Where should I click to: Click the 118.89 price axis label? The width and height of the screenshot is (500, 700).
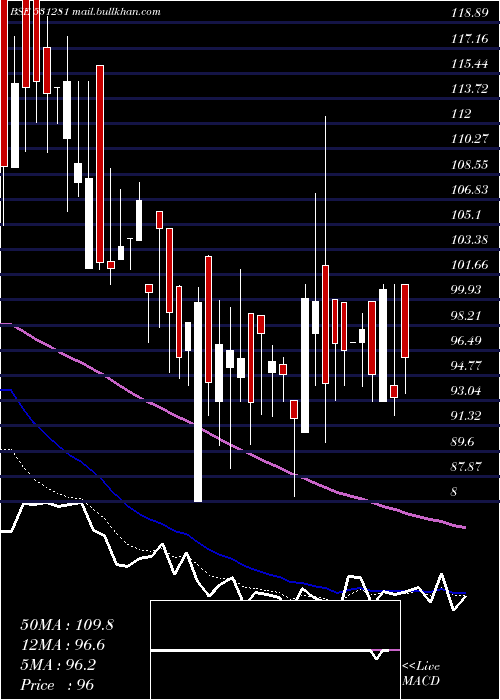pos(469,13)
